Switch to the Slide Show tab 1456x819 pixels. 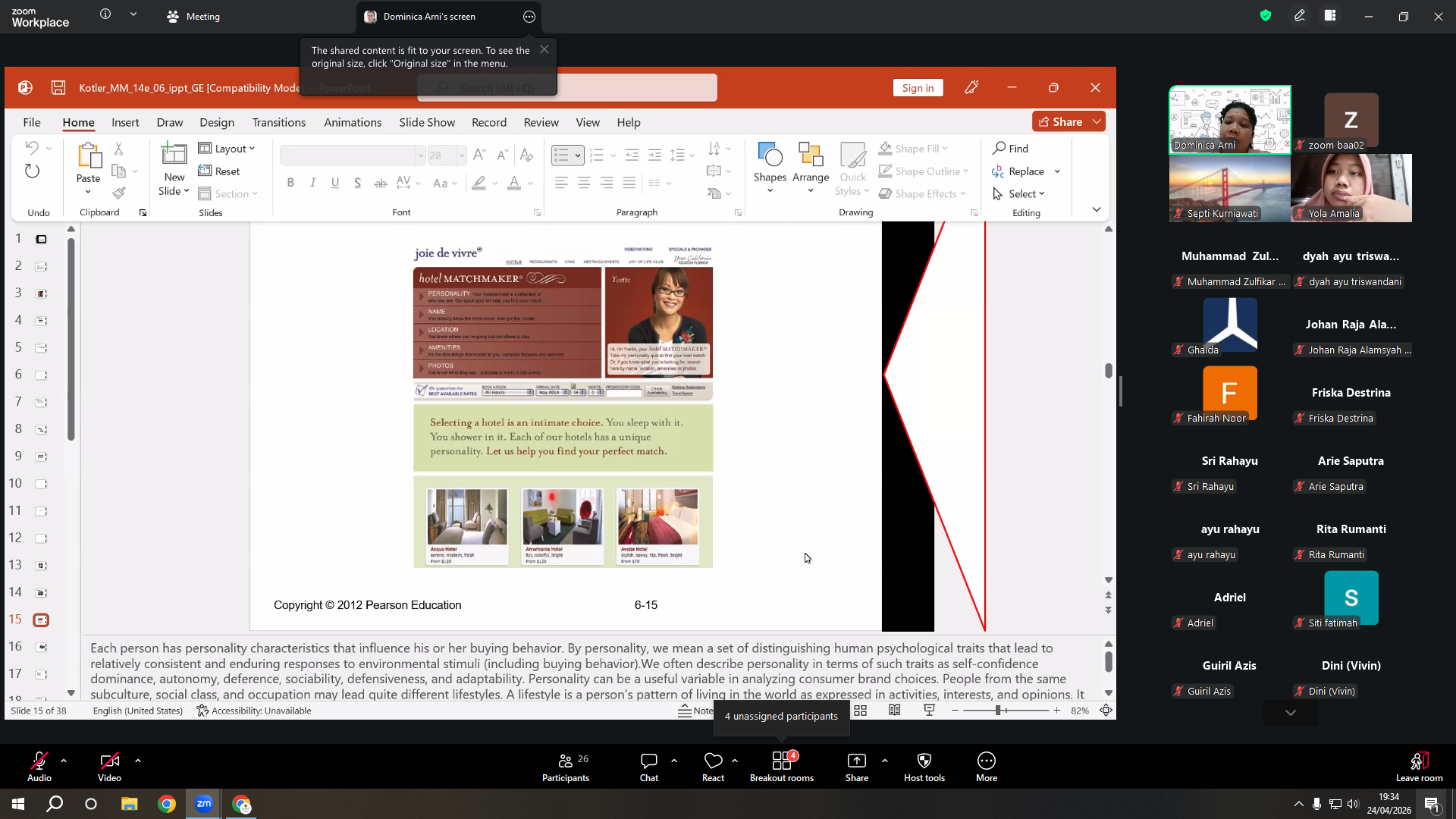[x=427, y=122]
